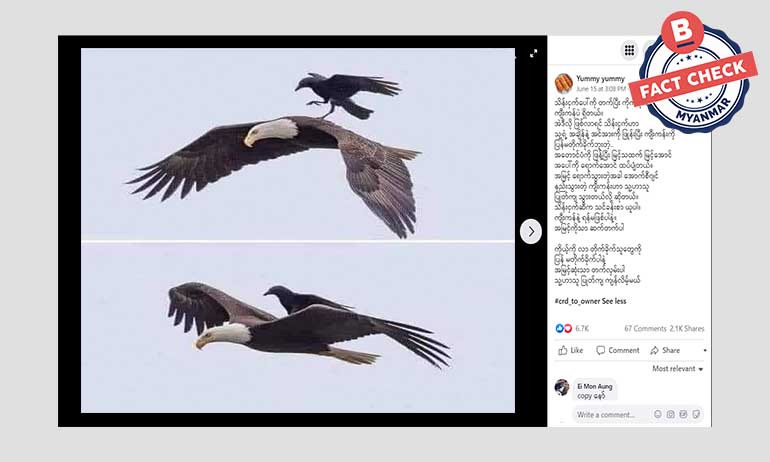770x462 pixels.
Task: Click the Comment button
Action: pyautogui.click(x=618, y=350)
